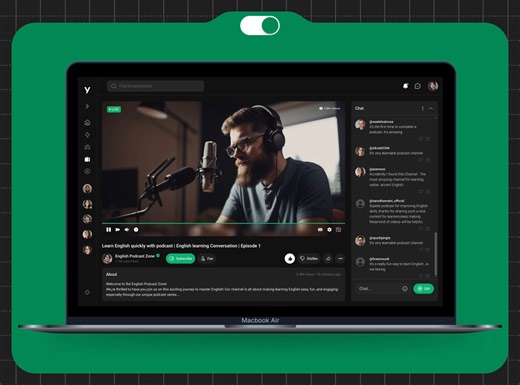Like the 'first time to complete a podcast' comment
This screenshot has height=385, width=520.
coord(421,139)
